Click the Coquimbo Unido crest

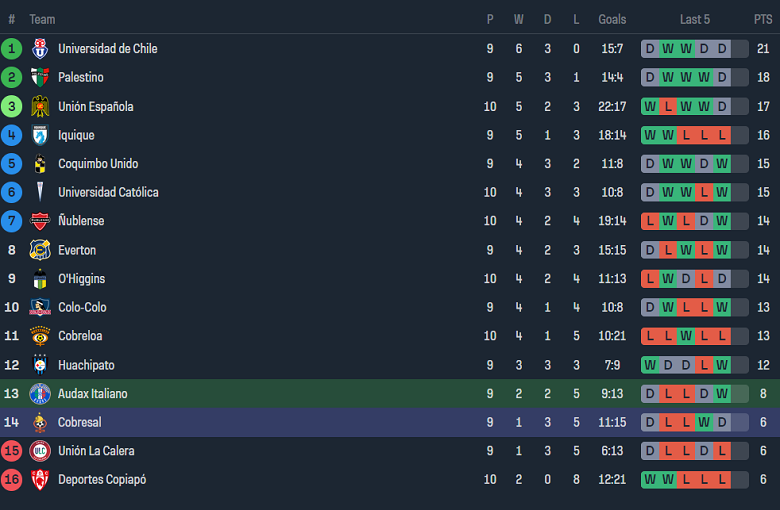click(40, 164)
